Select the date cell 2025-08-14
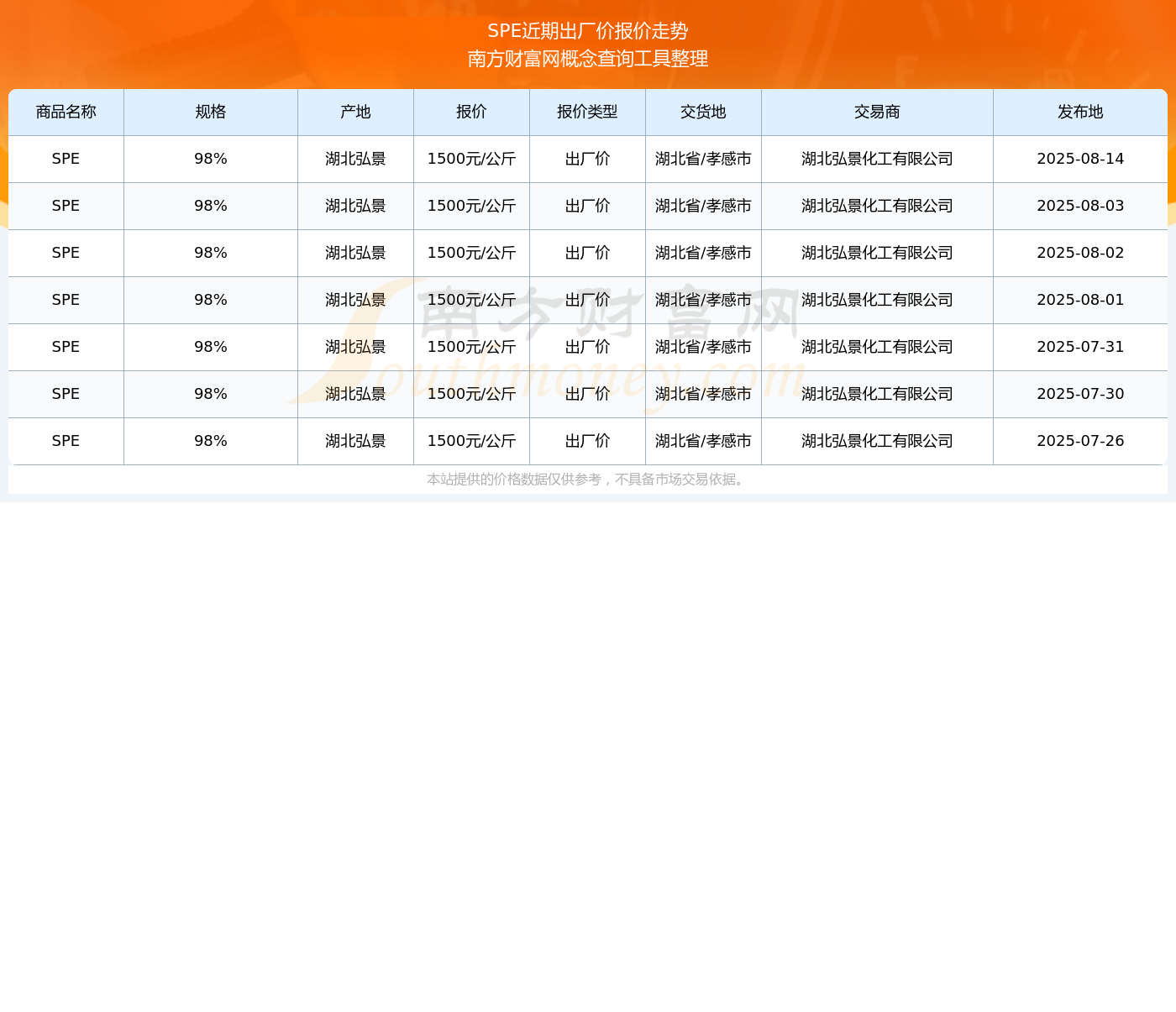The image size is (1176, 1012). pyautogui.click(x=1080, y=159)
